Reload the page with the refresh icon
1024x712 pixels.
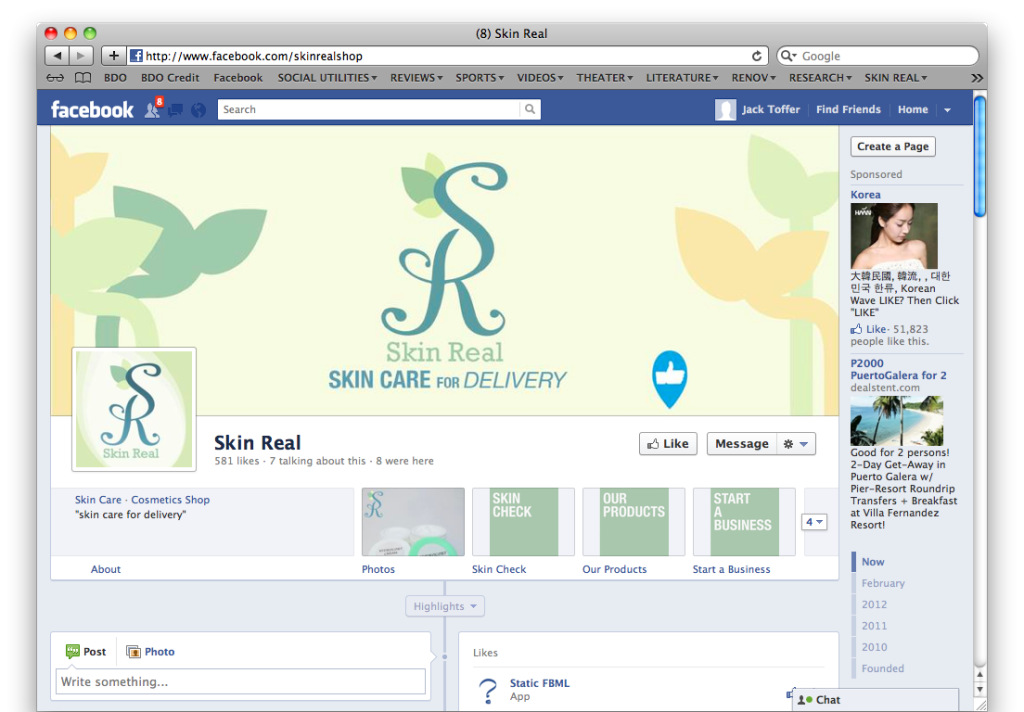pos(756,56)
